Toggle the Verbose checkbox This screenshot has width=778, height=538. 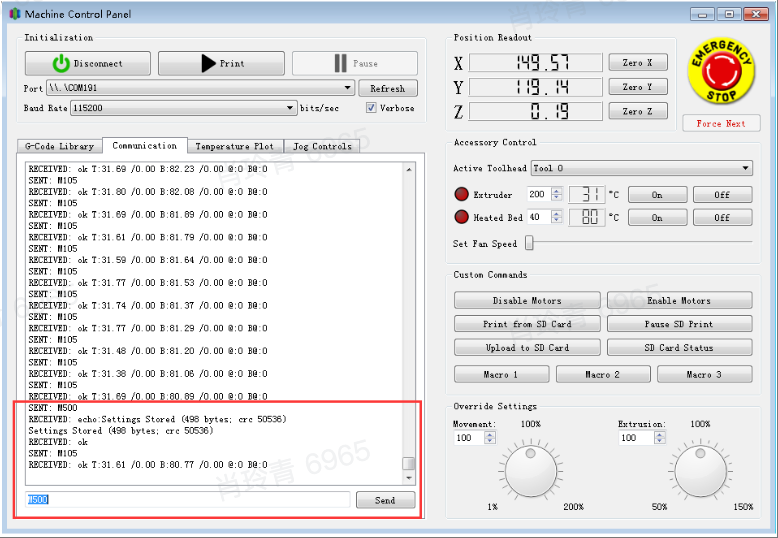371,108
